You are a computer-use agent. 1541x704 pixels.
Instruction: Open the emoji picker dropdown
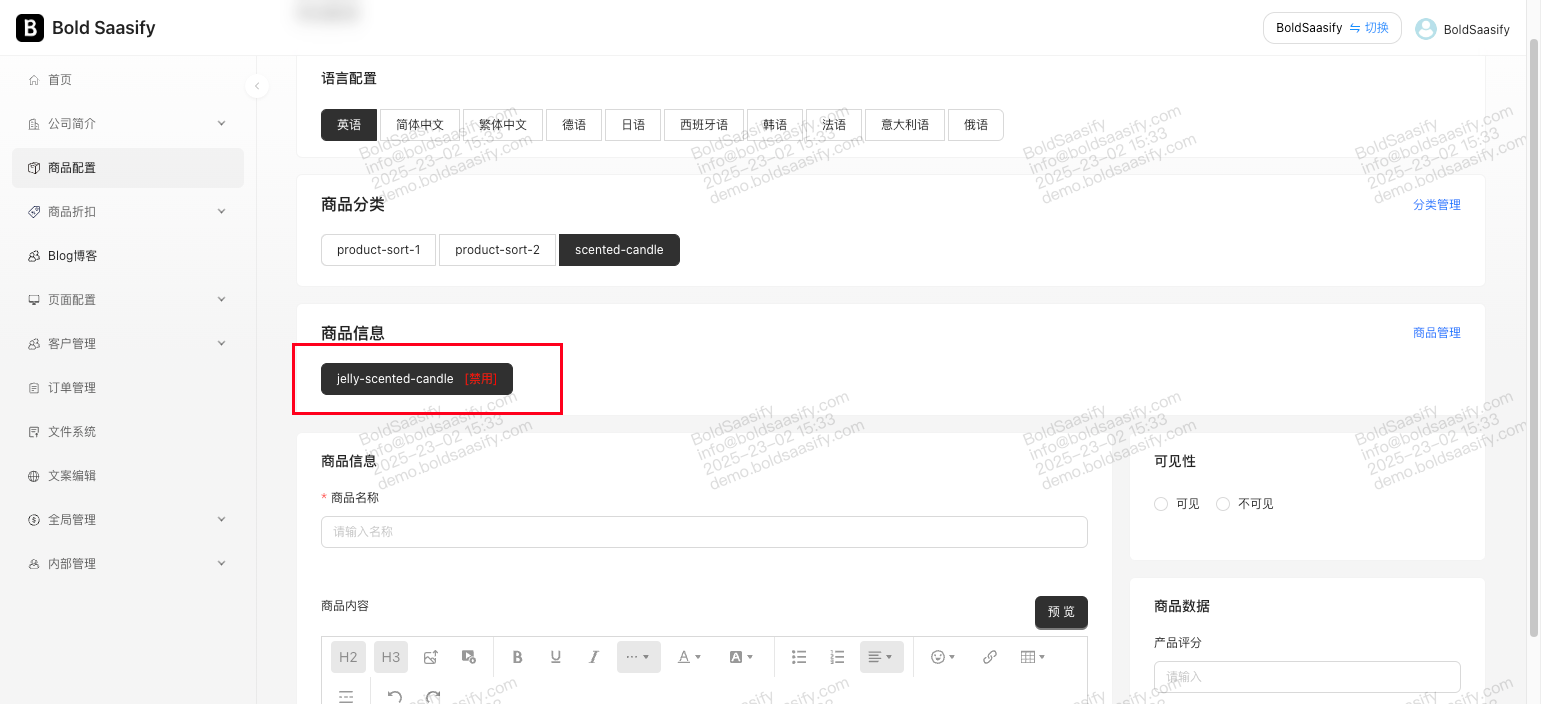coord(943,657)
